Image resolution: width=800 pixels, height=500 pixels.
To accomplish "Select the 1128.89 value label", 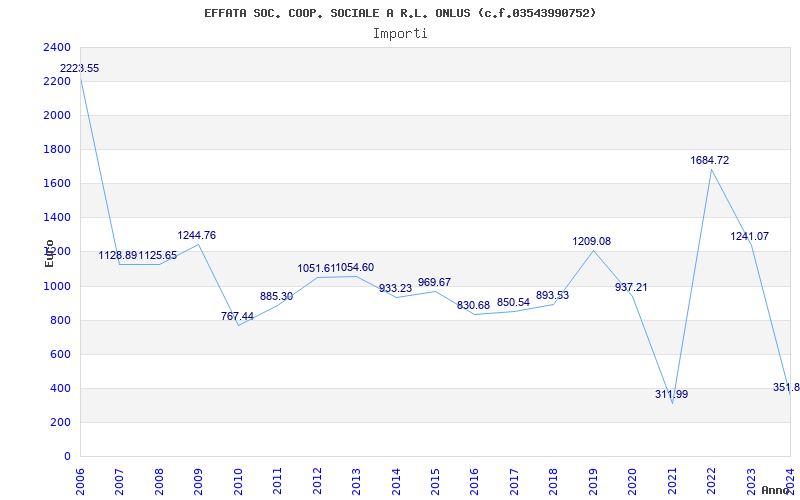I will pos(118,256).
